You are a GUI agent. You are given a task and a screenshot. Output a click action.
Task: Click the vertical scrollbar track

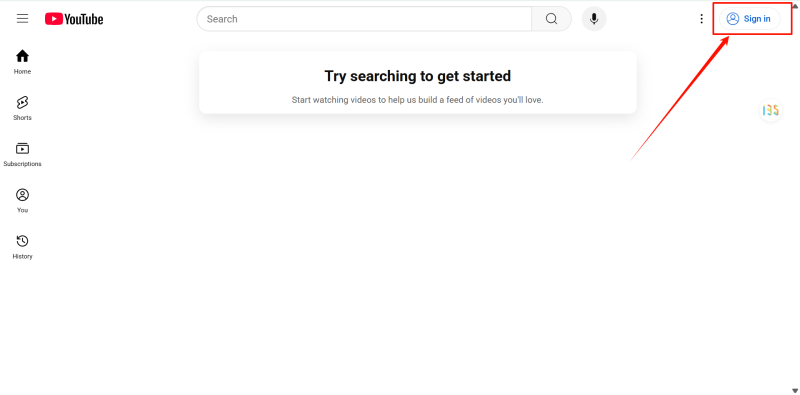point(795,198)
